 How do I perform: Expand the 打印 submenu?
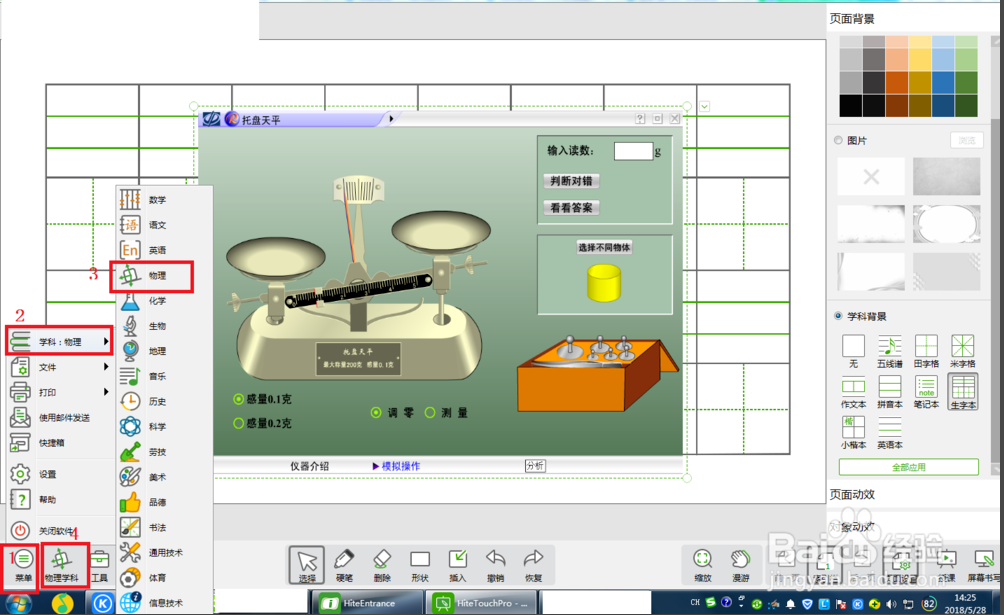pyautogui.click(x=58, y=392)
